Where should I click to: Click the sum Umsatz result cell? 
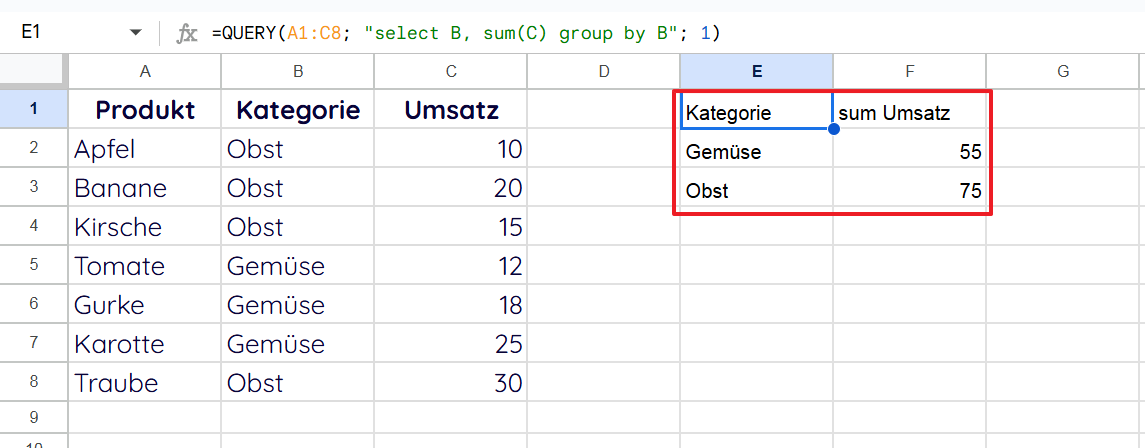pos(909,113)
